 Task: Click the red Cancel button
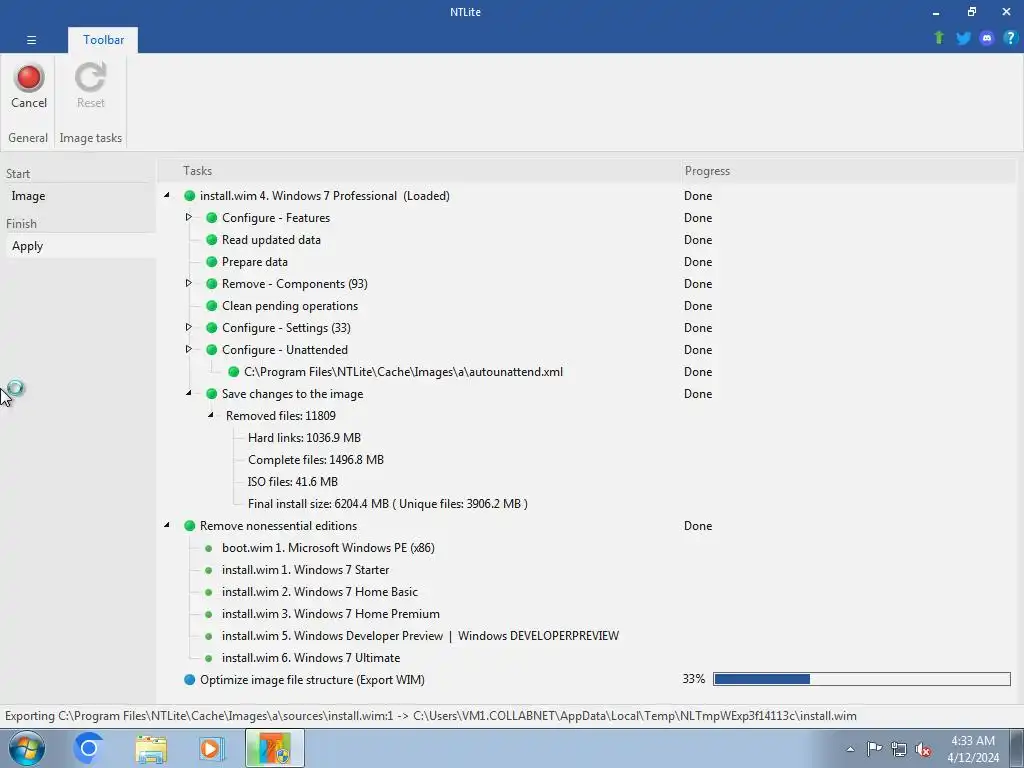click(x=29, y=86)
